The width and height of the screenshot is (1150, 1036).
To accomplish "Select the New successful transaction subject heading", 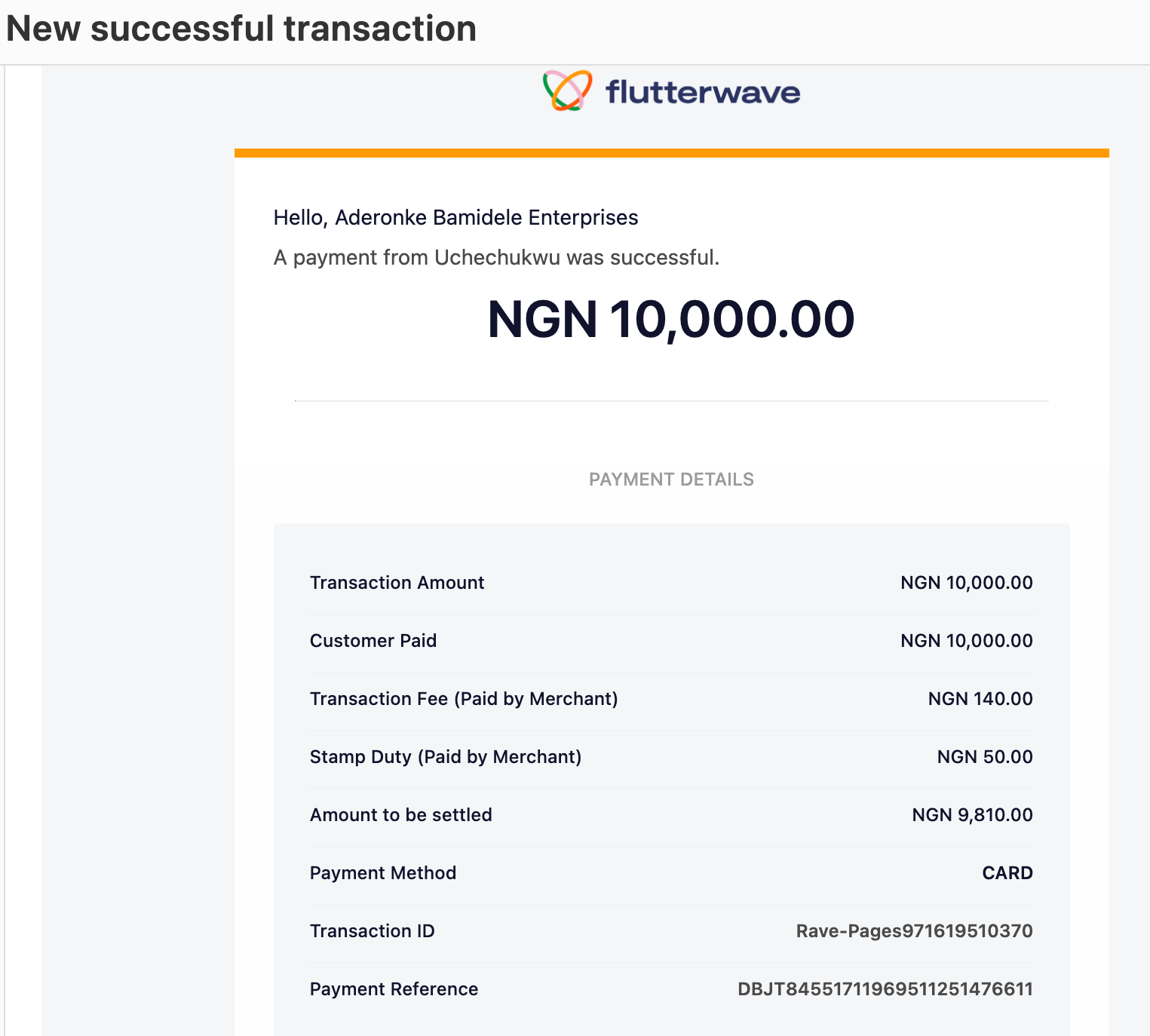I will (241, 29).
